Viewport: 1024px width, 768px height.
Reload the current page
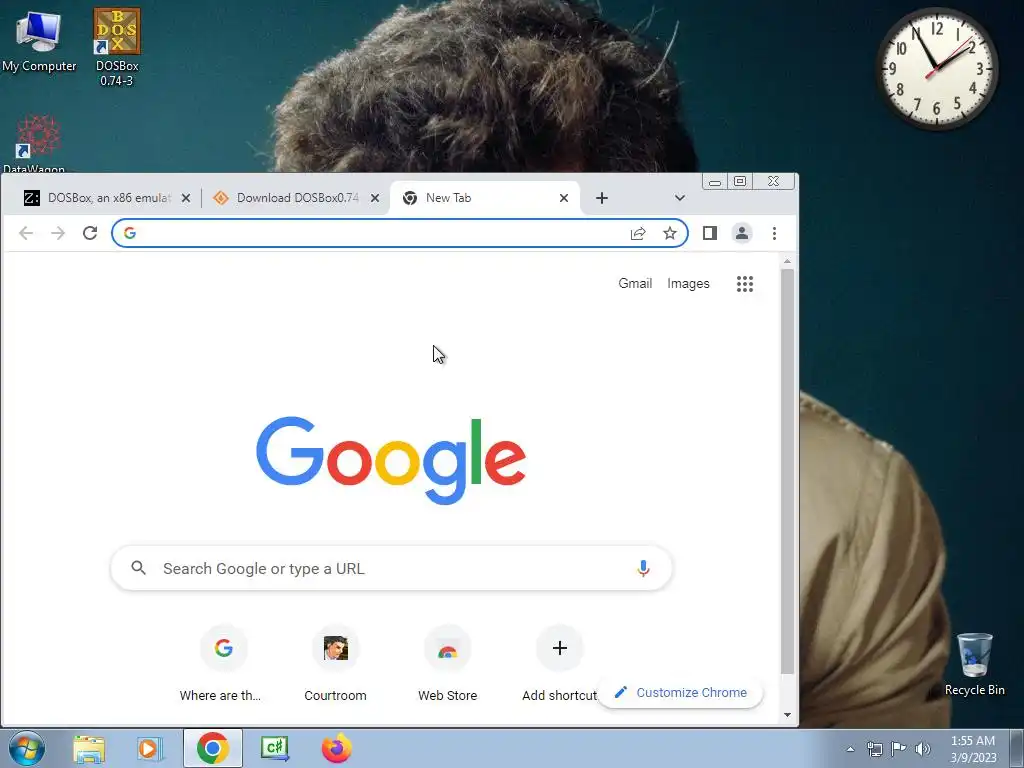point(90,233)
